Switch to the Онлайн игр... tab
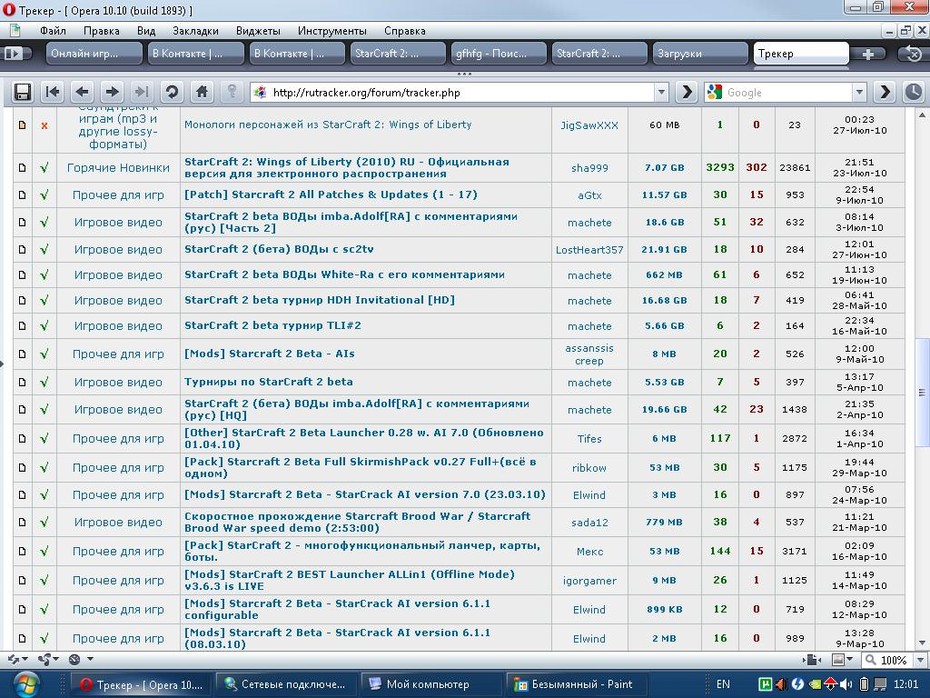Image resolution: width=930 pixels, height=698 pixels. 94,53
